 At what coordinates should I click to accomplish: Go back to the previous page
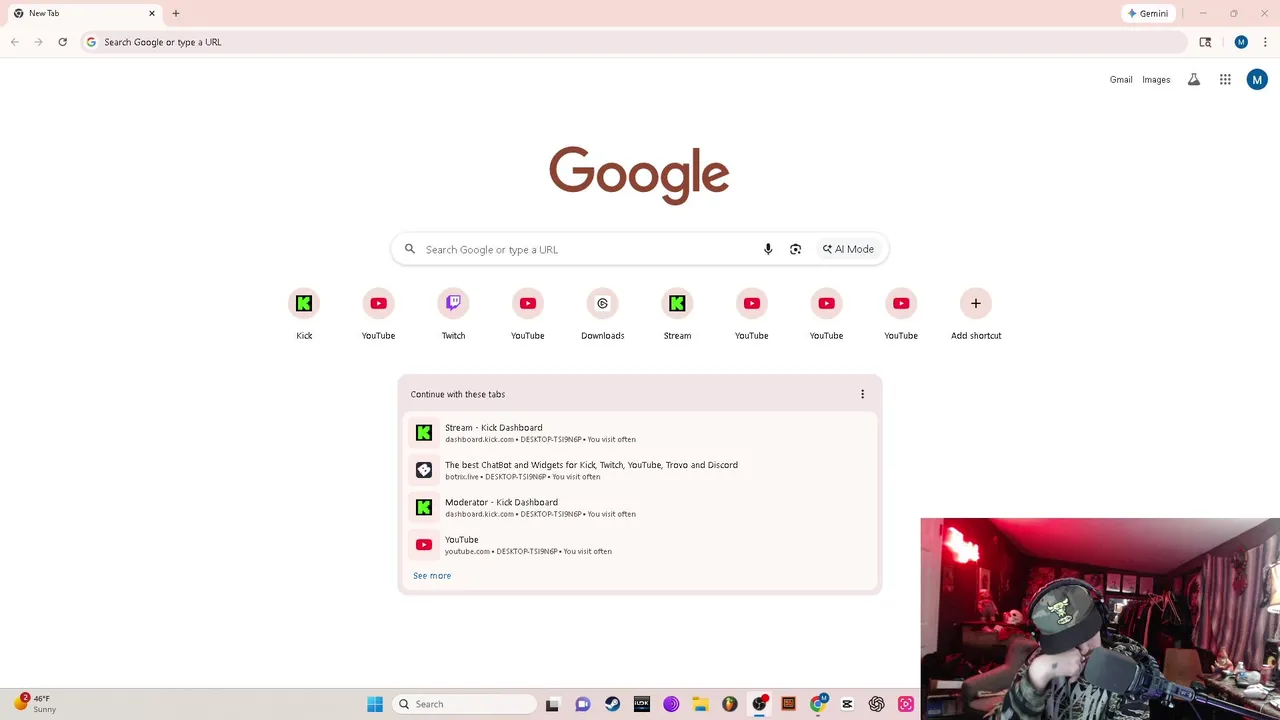pyautogui.click(x=15, y=42)
